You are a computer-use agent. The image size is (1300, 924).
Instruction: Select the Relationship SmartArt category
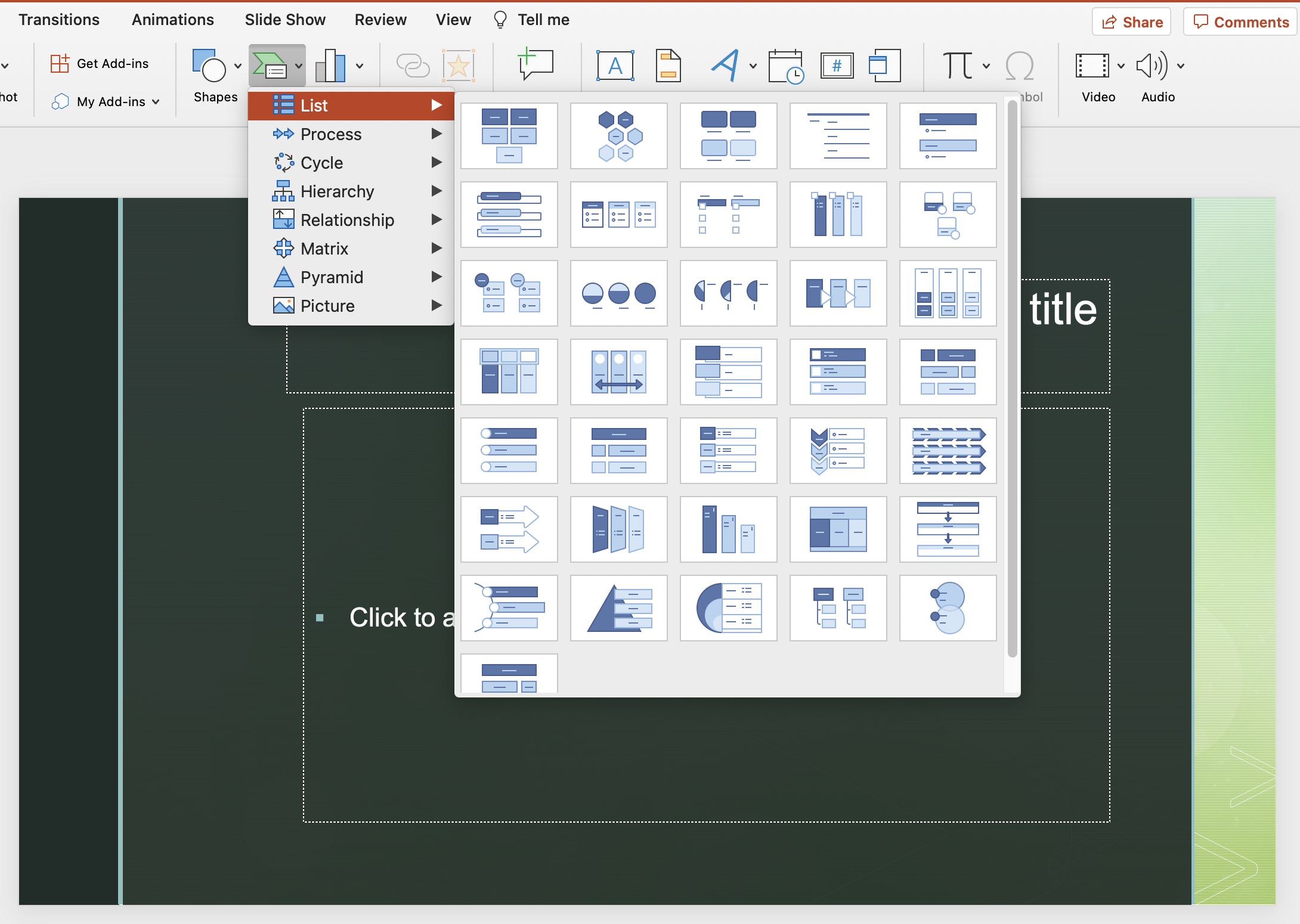click(x=351, y=220)
